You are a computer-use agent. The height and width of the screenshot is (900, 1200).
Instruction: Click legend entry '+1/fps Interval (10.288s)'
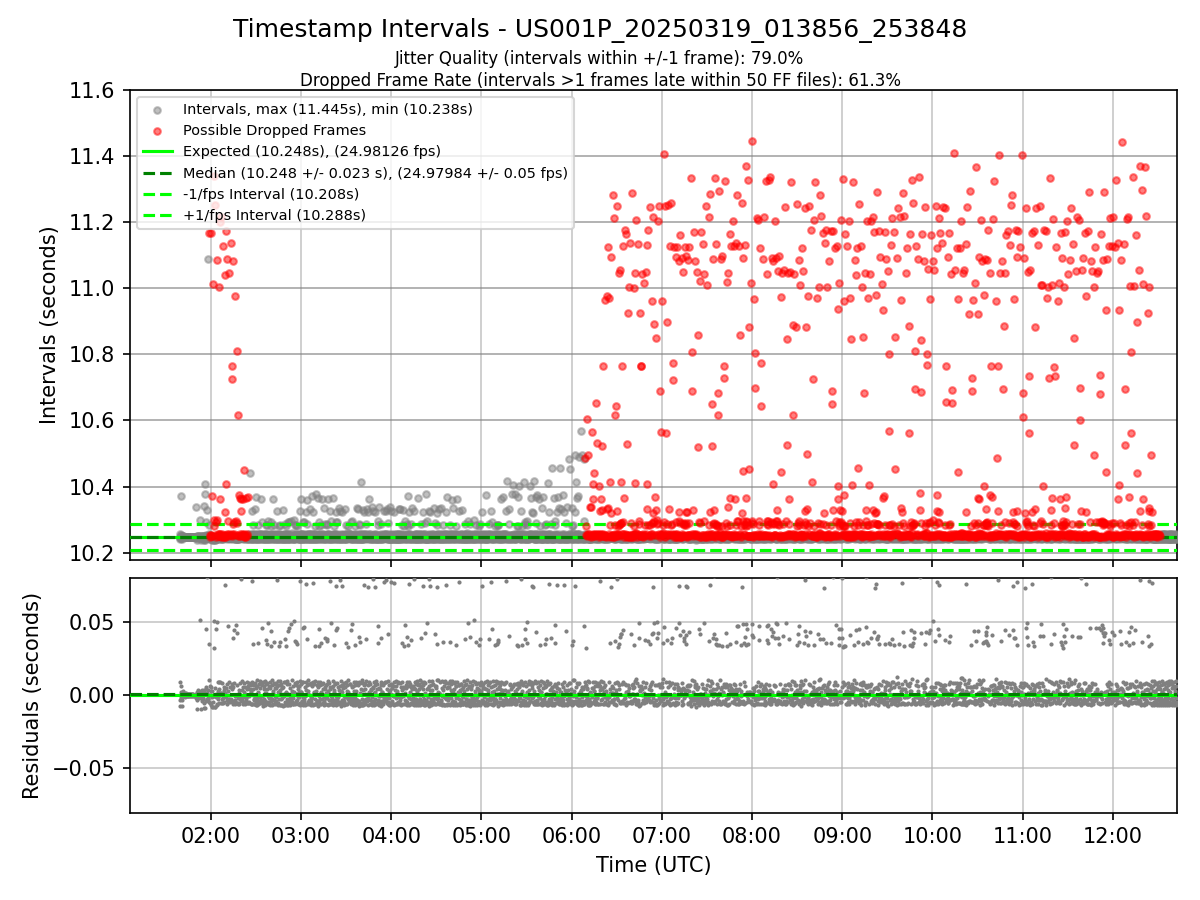click(x=274, y=215)
